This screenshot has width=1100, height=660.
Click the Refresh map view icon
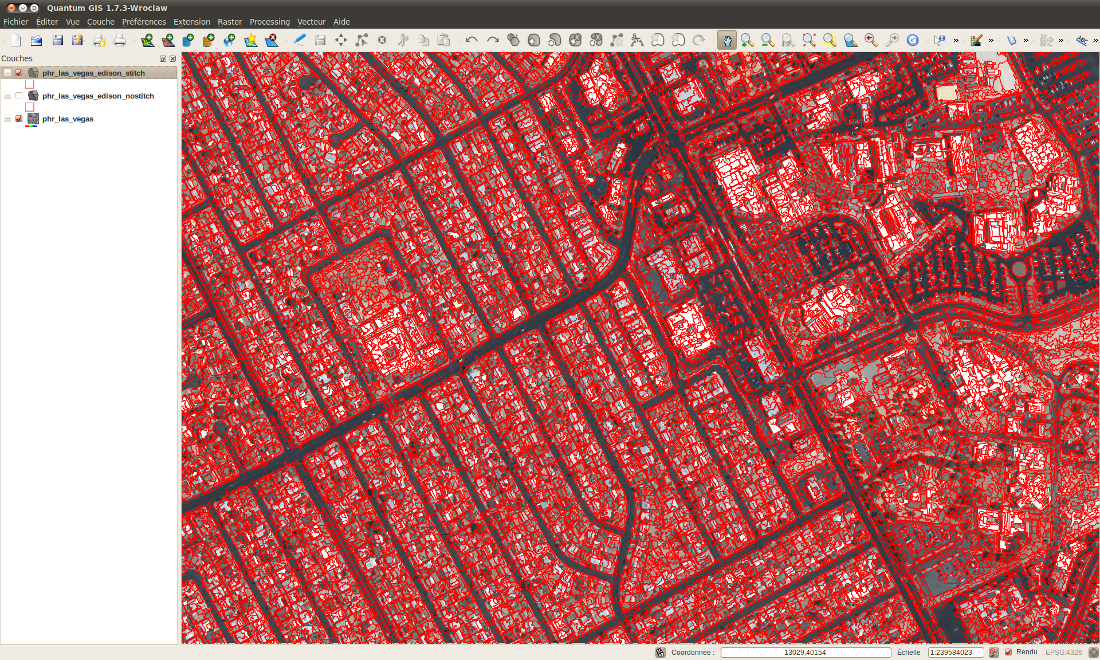point(912,40)
